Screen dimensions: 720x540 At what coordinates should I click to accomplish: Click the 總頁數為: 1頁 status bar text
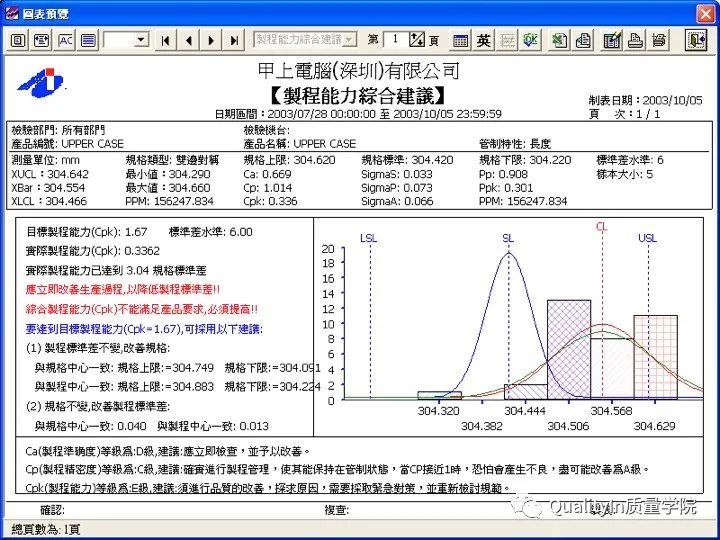pos(46,530)
